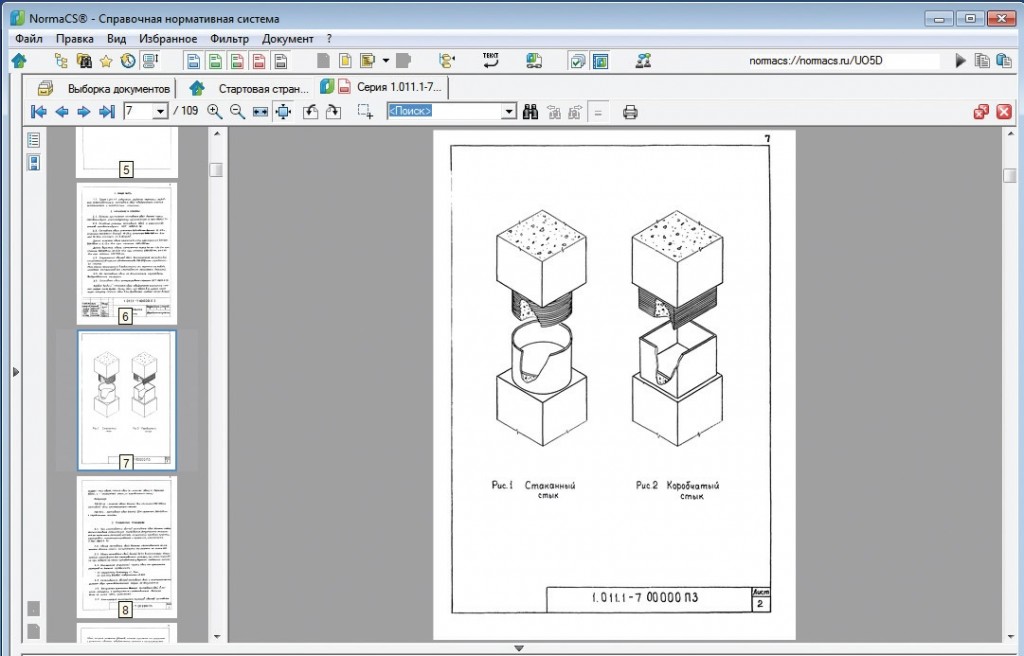
Task: Toggle the fit-to-page view mode
Action: (283, 112)
